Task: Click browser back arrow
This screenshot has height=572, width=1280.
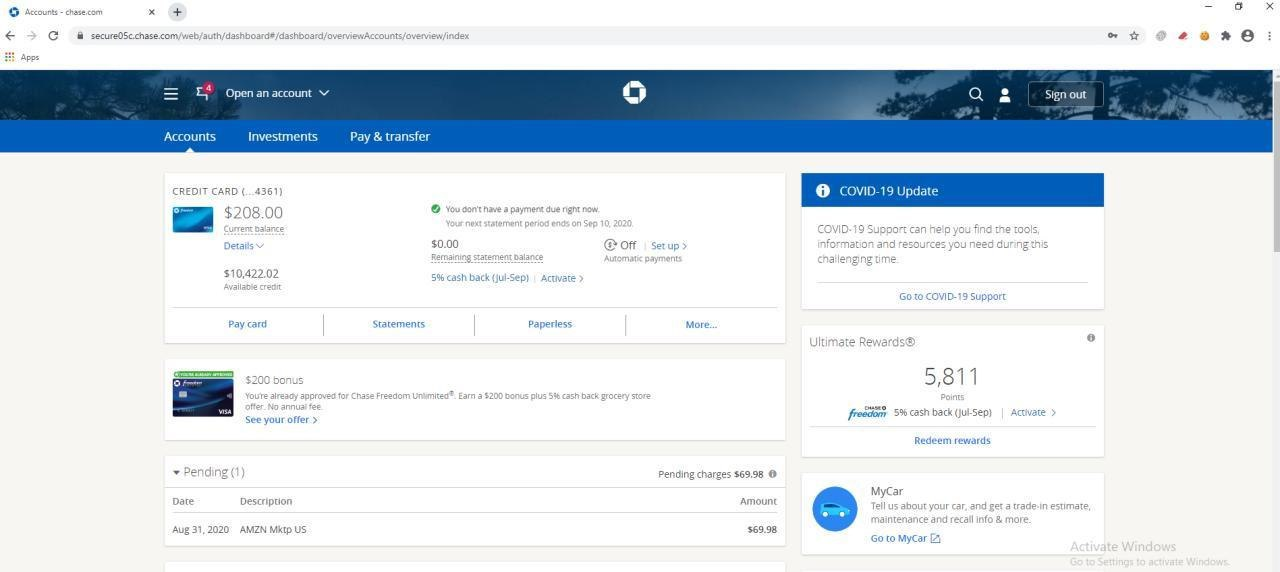Action: click(10, 36)
